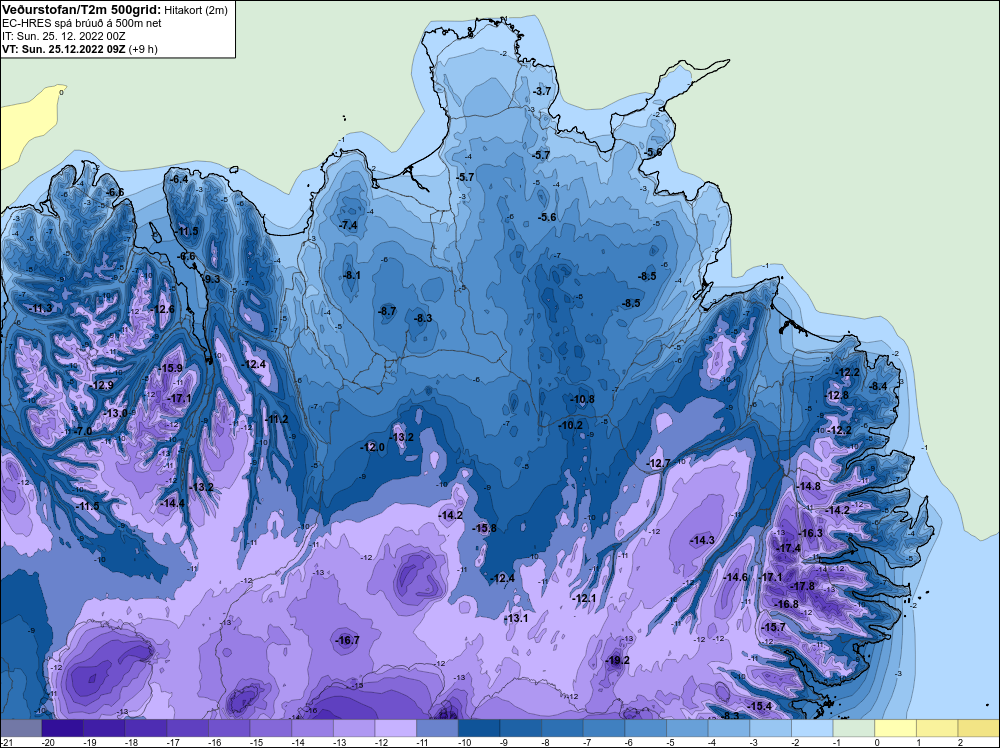
Task: Click the -14.3 temperature label
Action: [702, 540]
